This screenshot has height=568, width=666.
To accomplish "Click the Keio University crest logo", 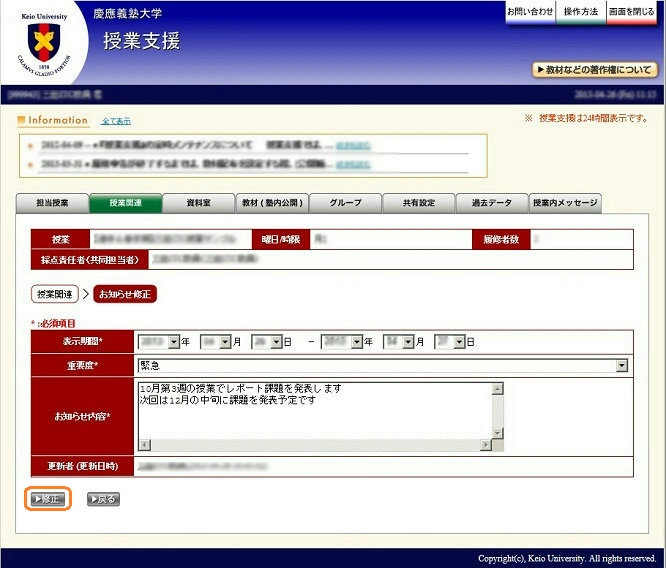I will [x=43, y=44].
